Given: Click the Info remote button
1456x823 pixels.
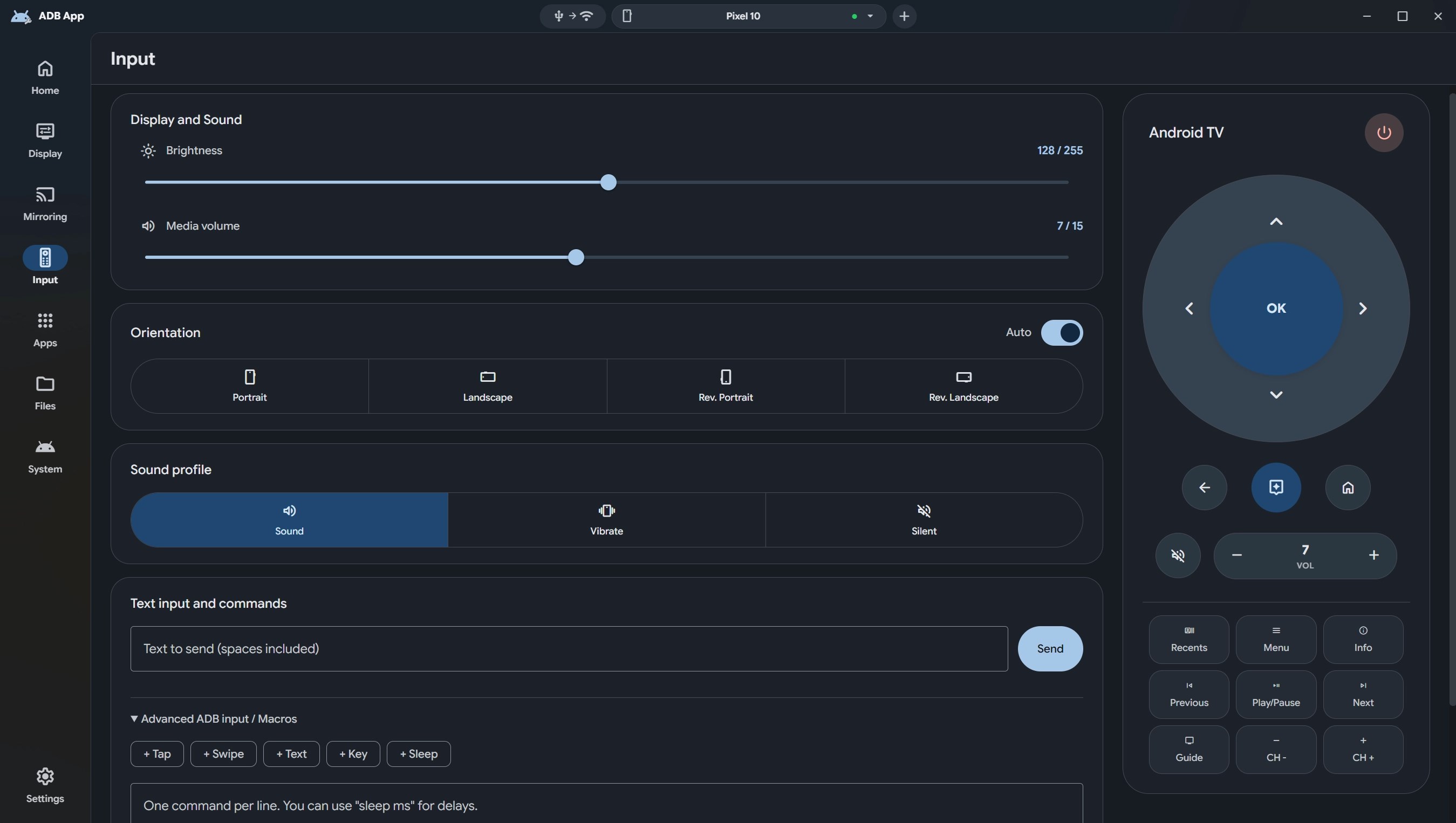Looking at the screenshot, I should (1363, 639).
